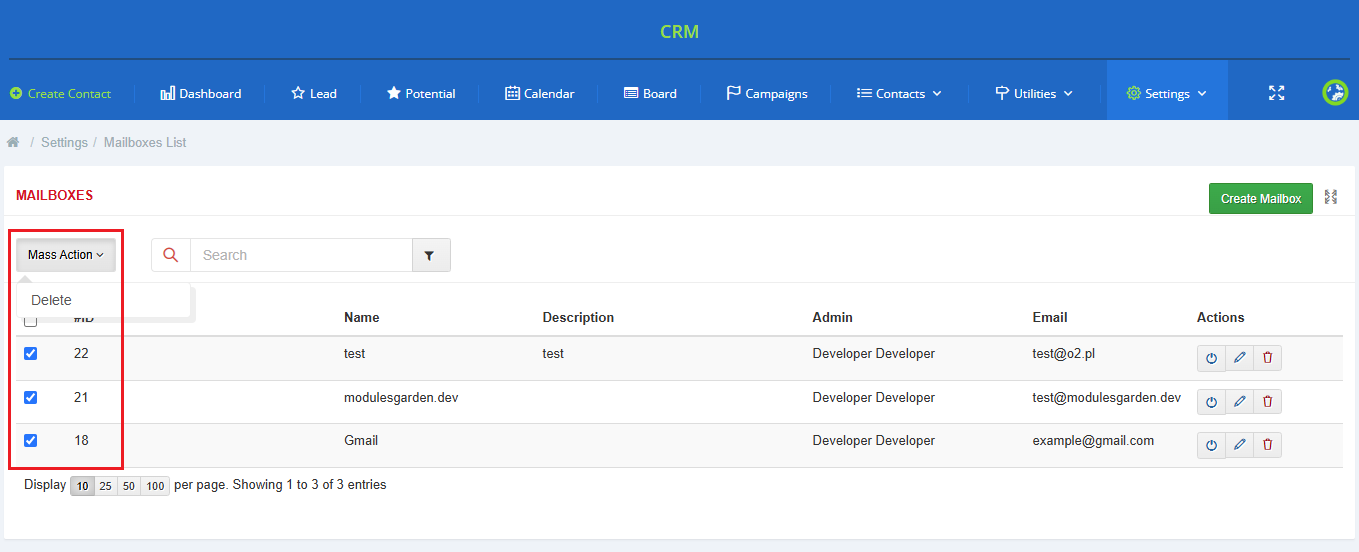The height and width of the screenshot is (552, 1359).
Task: Open the user avatar globe icon
Action: point(1335,93)
